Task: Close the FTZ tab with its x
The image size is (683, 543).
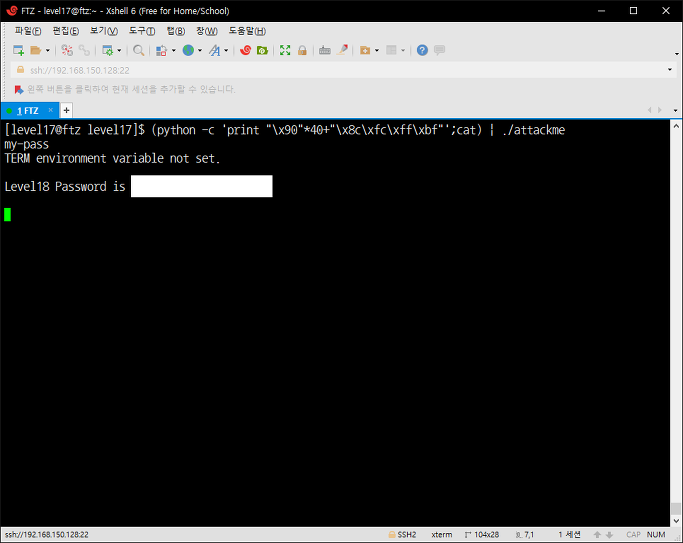Action: 51,110
